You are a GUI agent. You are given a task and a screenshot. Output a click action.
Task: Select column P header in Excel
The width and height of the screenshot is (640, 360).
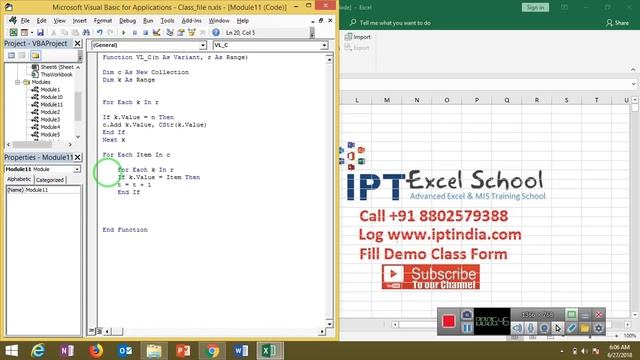(477, 100)
